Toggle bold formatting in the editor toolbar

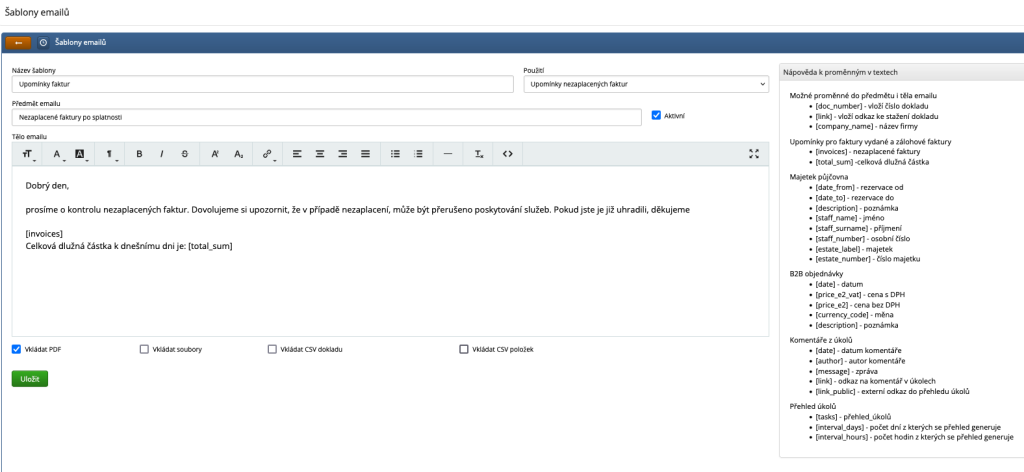[139, 154]
